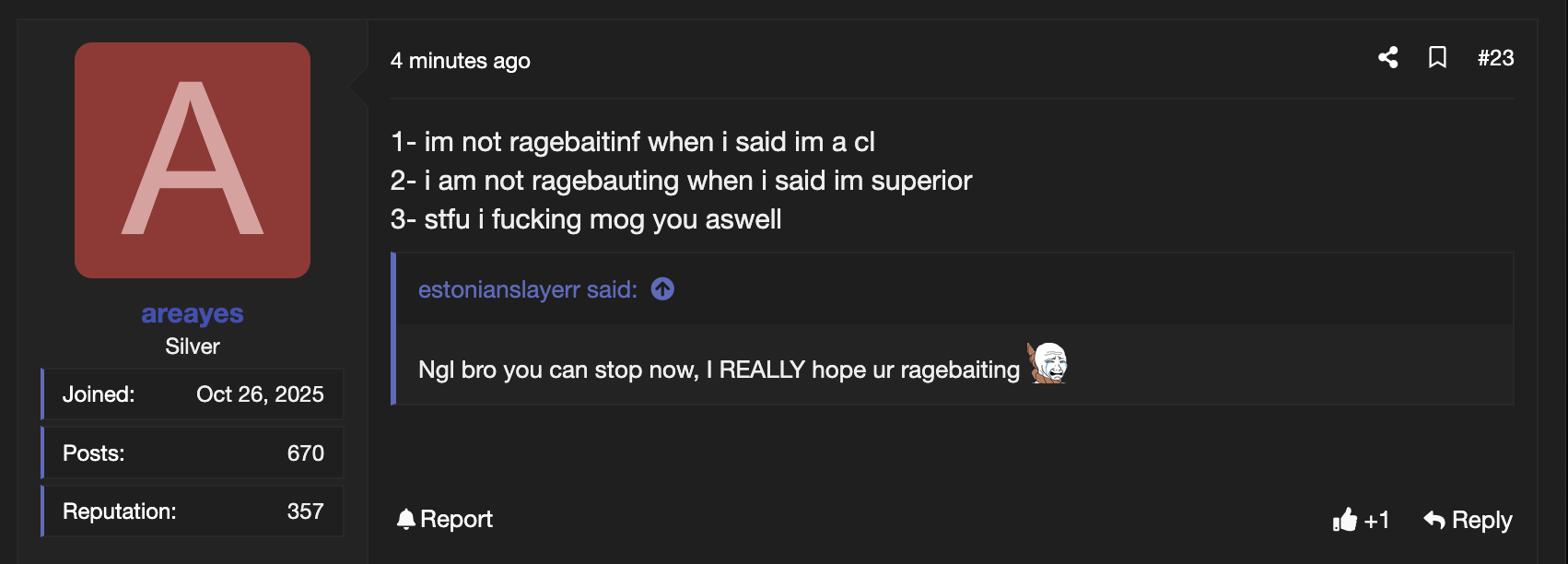The height and width of the screenshot is (564, 1568).
Task: Click the Silver user rank title
Action: click(192, 347)
